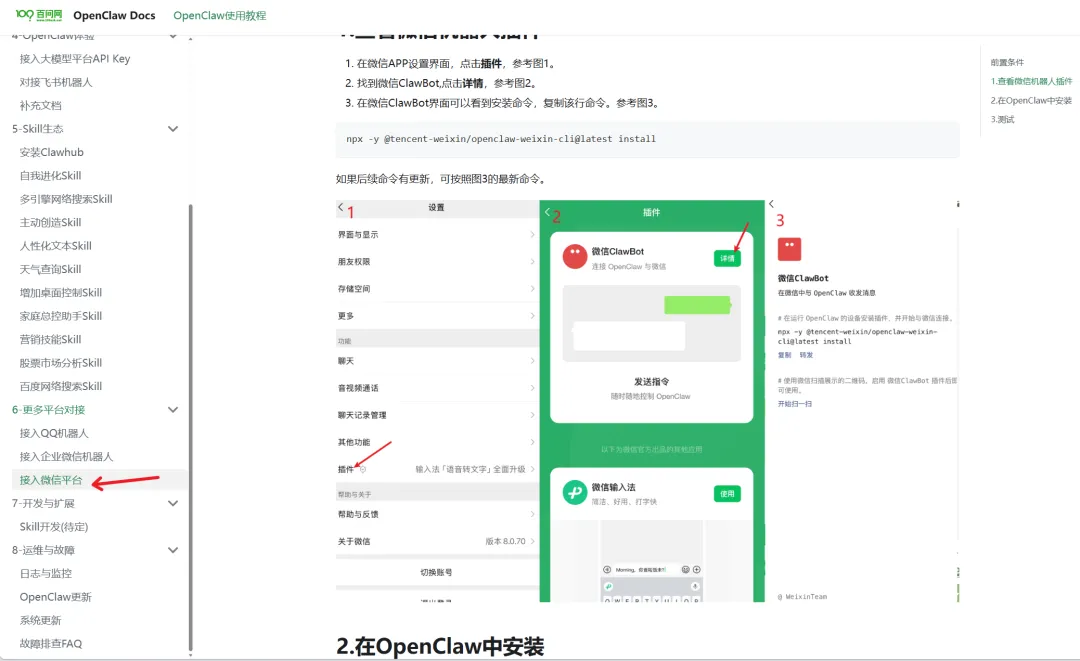
Task: Open 接入大模型平台API Key page
Action: 74,59
